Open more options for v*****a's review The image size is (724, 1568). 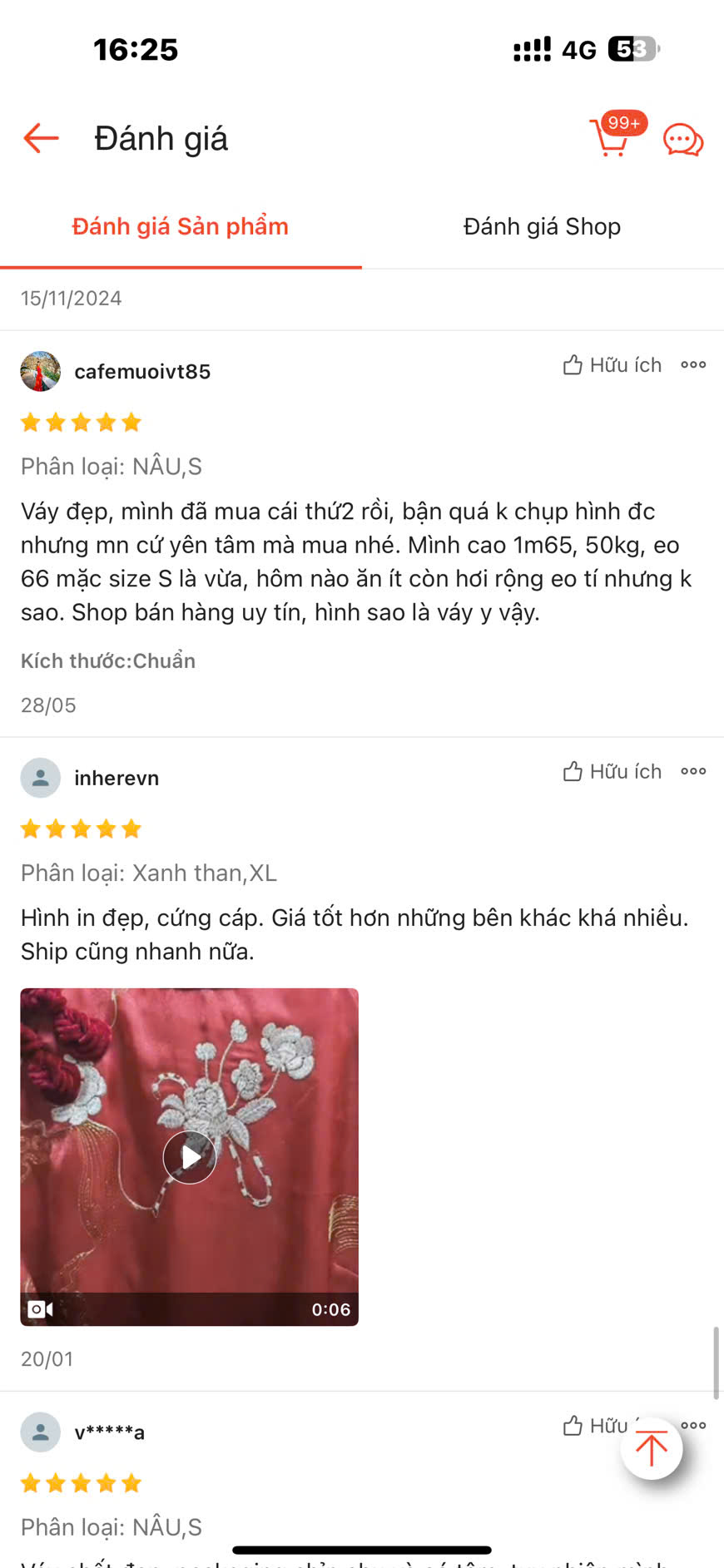click(694, 1425)
